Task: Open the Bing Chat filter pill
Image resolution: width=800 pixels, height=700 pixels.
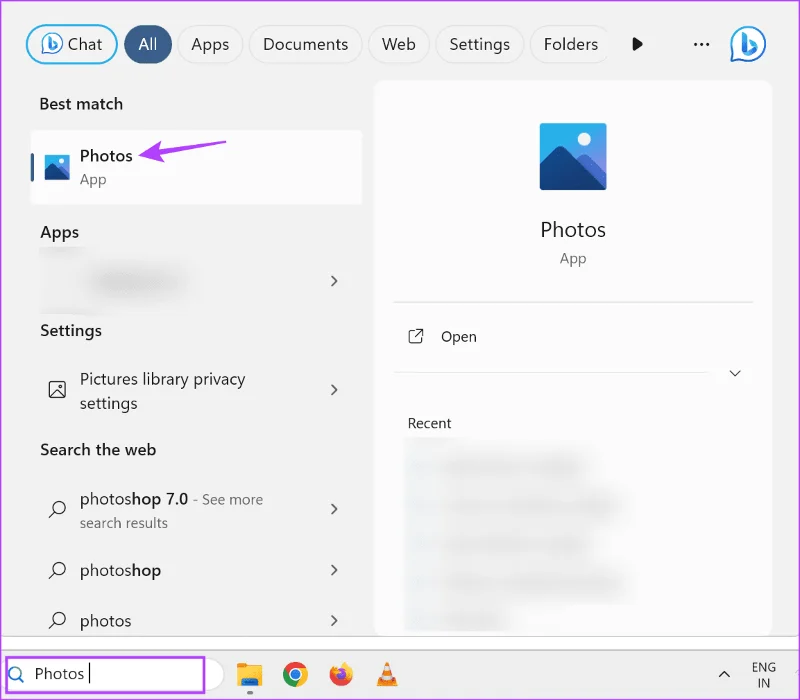Action: click(x=71, y=44)
